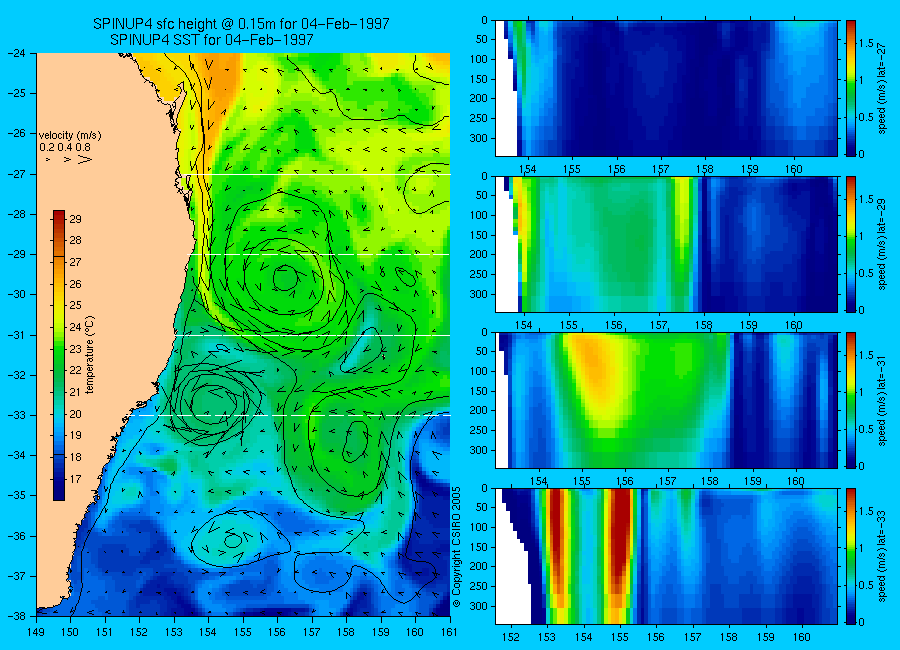Click value 17 on the temperature scale
The height and width of the screenshot is (650, 900).
click(75, 479)
